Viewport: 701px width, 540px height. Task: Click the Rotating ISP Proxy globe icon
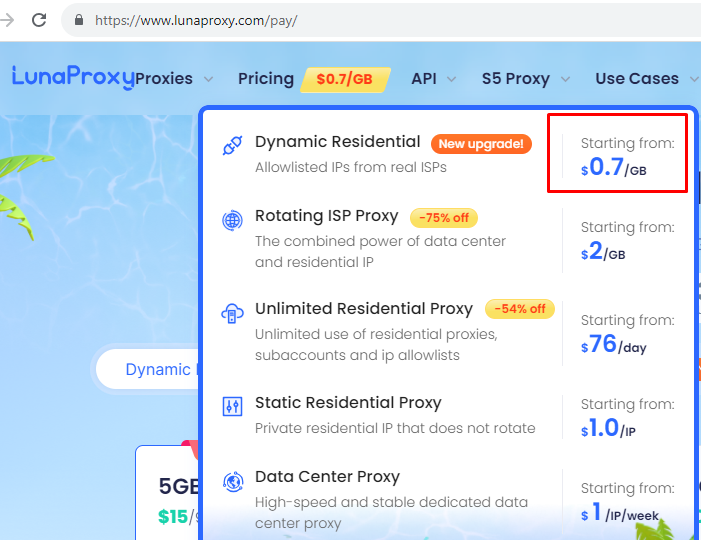click(232, 220)
